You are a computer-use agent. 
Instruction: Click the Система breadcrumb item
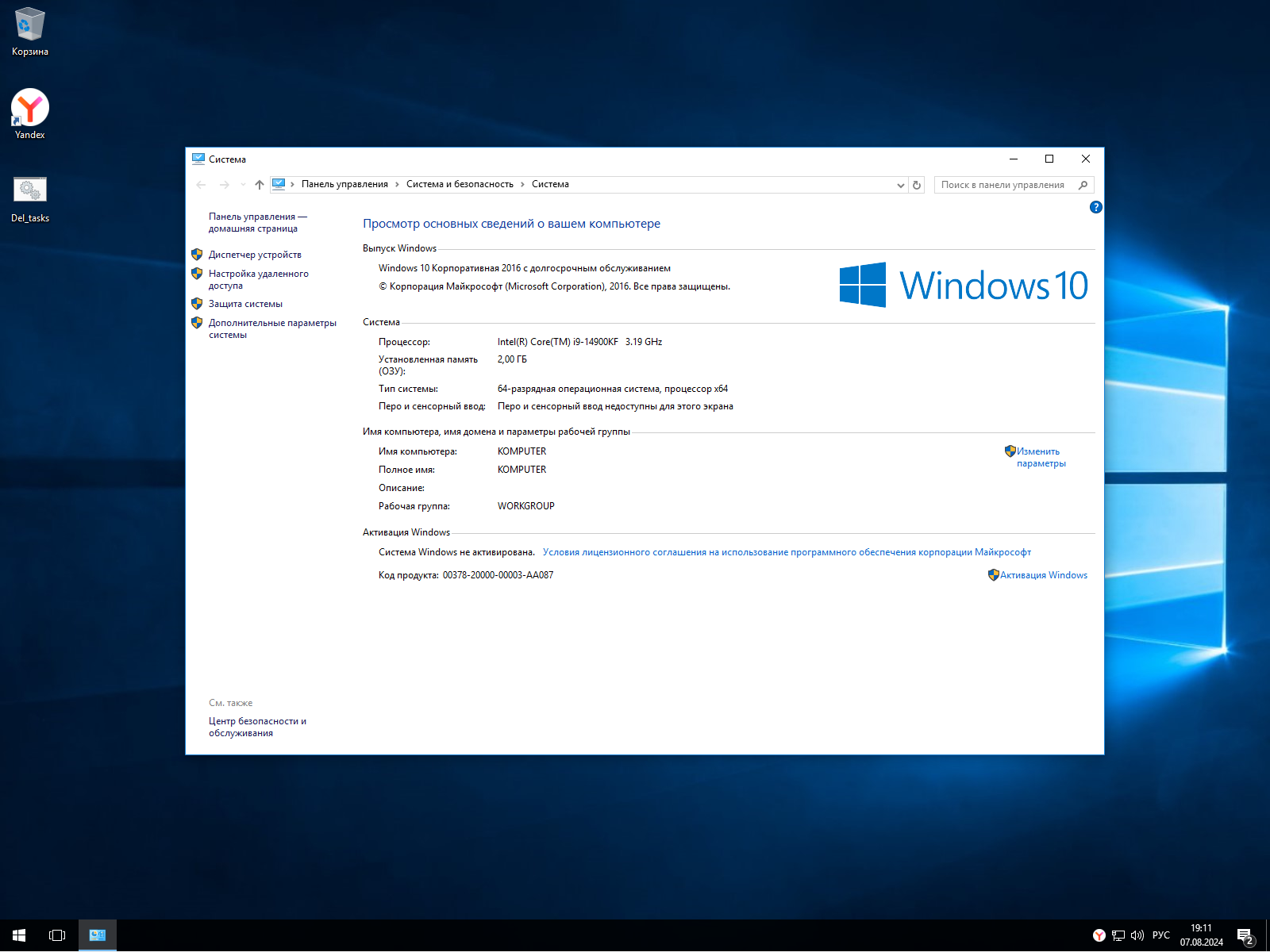[x=550, y=184]
